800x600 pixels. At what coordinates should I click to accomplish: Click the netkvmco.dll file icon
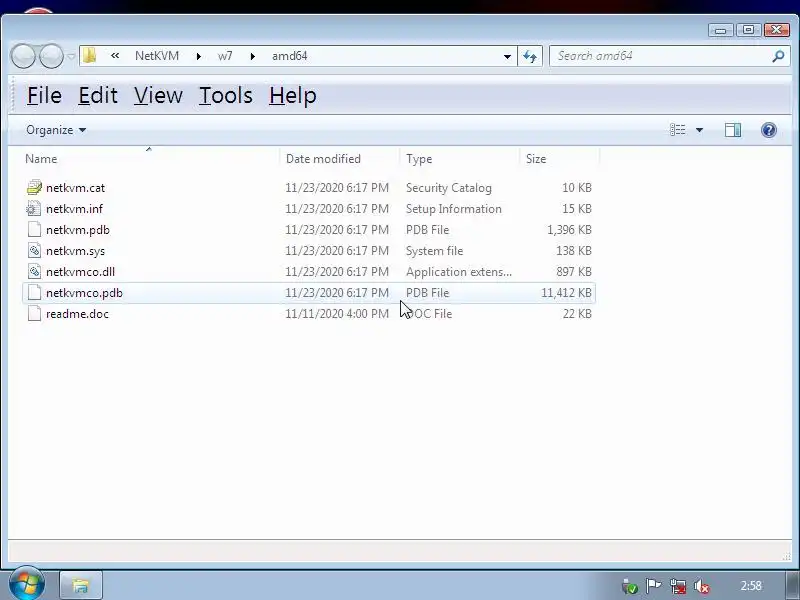tap(34, 271)
